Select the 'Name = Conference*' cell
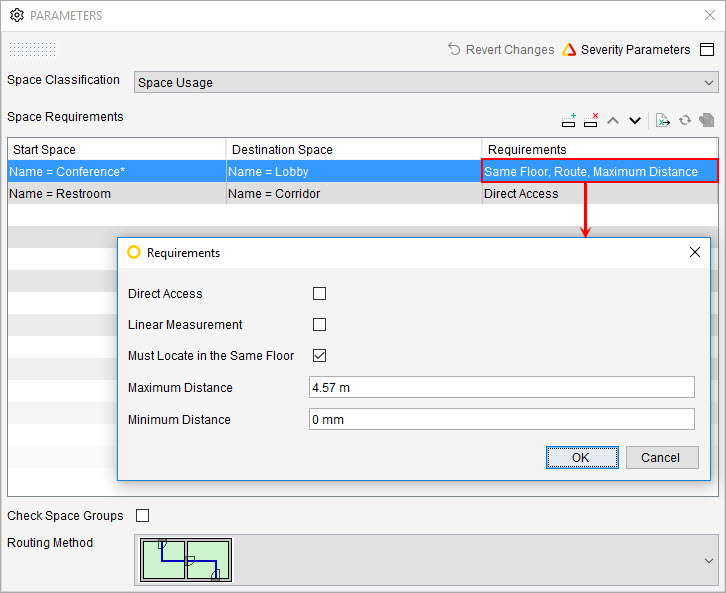This screenshot has width=726, height=593. click(x=117, y=171)
